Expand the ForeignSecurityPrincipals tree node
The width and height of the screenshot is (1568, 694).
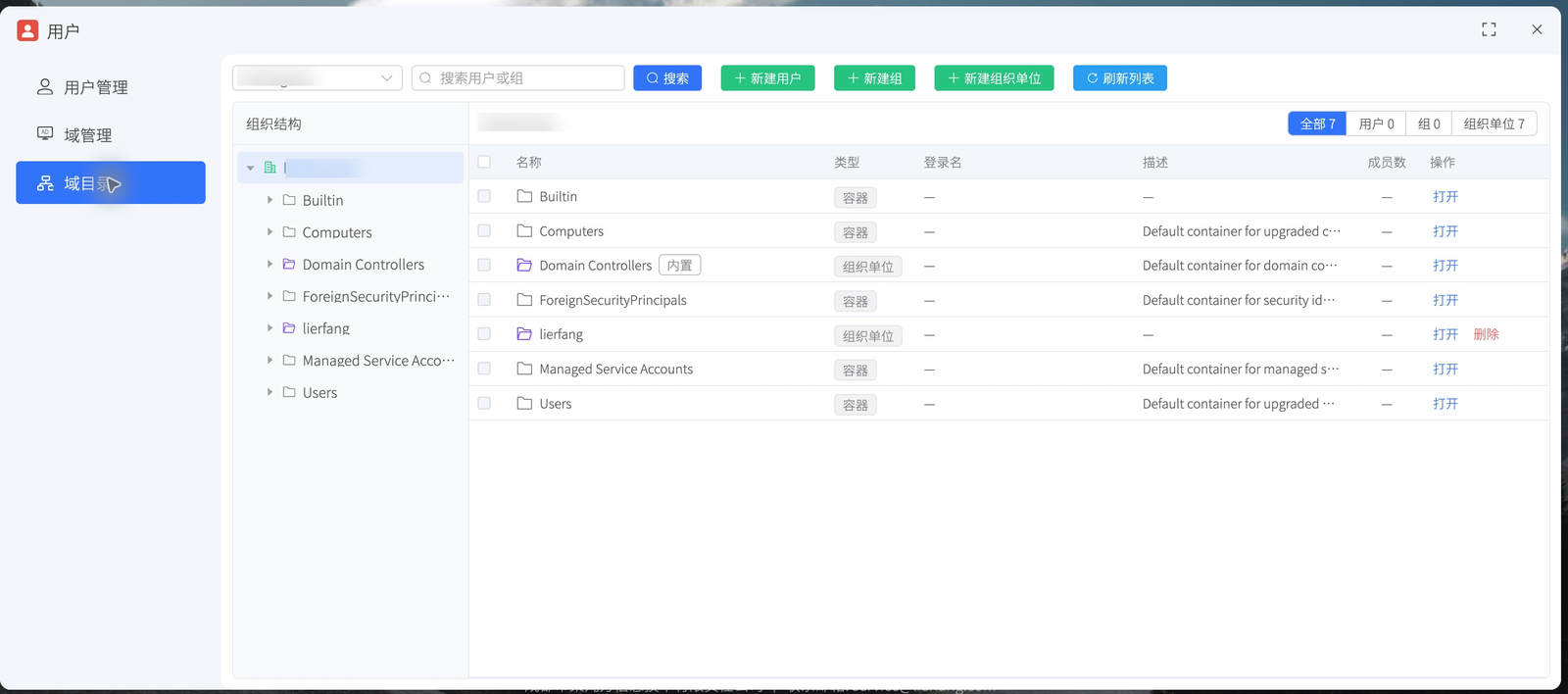click(269, 296)
